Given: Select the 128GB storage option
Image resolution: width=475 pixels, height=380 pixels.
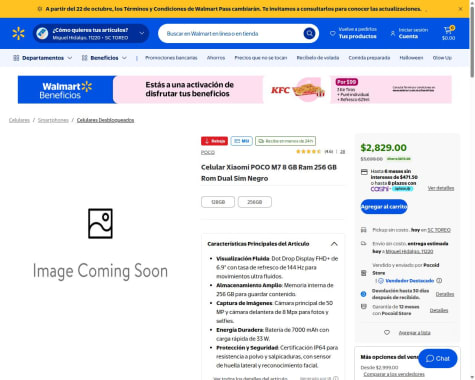Looking at the screenshot, I should point(218,202).
